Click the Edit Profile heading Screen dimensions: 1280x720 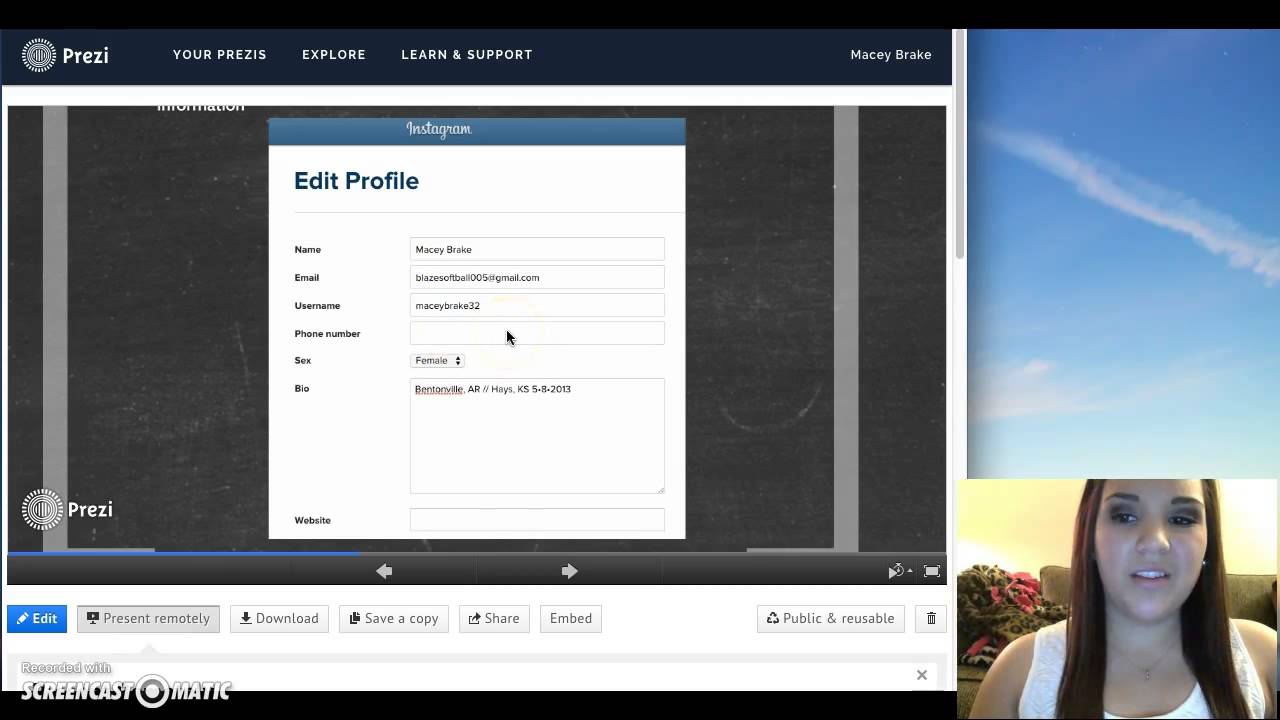pyautogui.click(x=356, y=181)
